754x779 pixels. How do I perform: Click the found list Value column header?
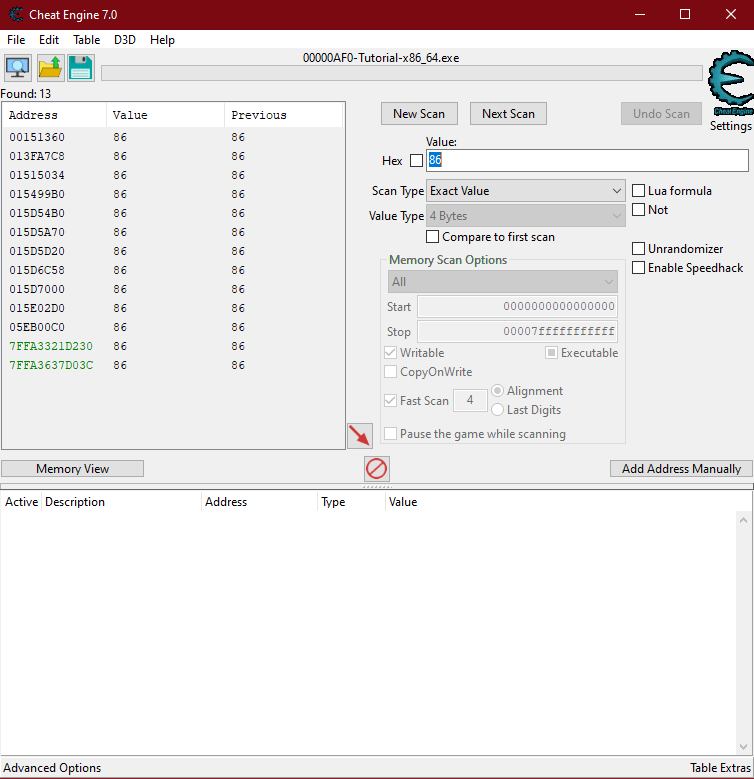(165, 115)
